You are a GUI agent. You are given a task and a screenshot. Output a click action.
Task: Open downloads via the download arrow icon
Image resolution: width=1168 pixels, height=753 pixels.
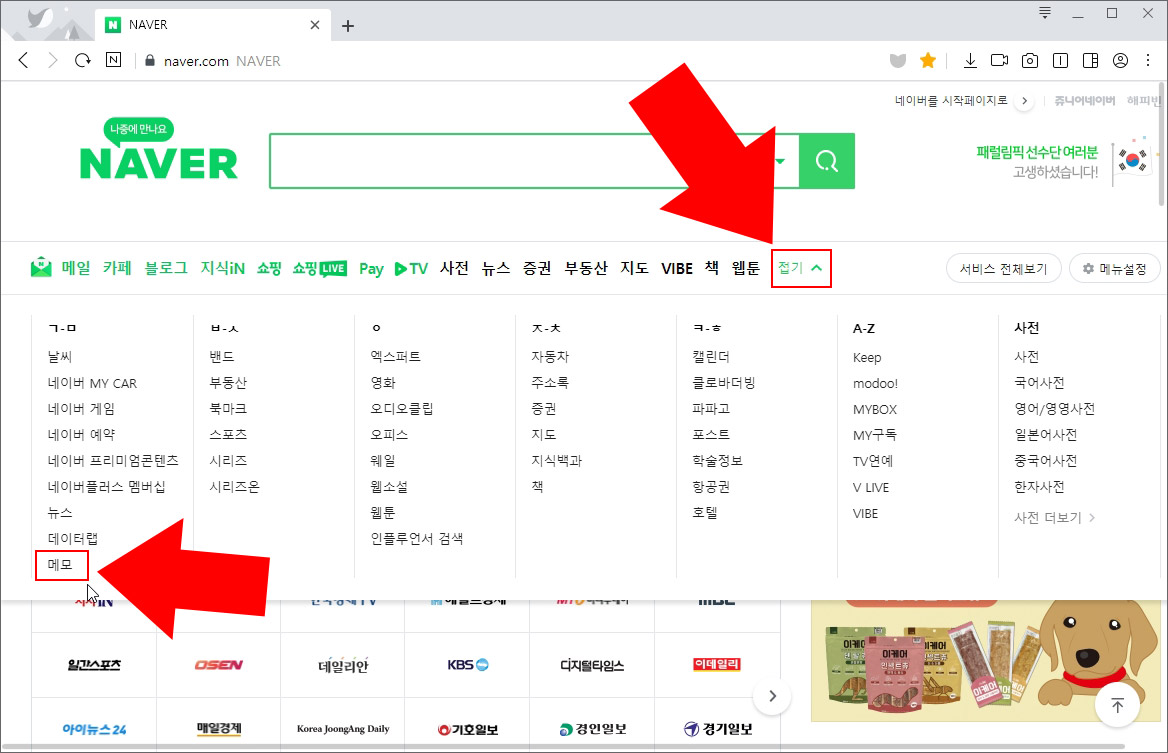(969, 60)
